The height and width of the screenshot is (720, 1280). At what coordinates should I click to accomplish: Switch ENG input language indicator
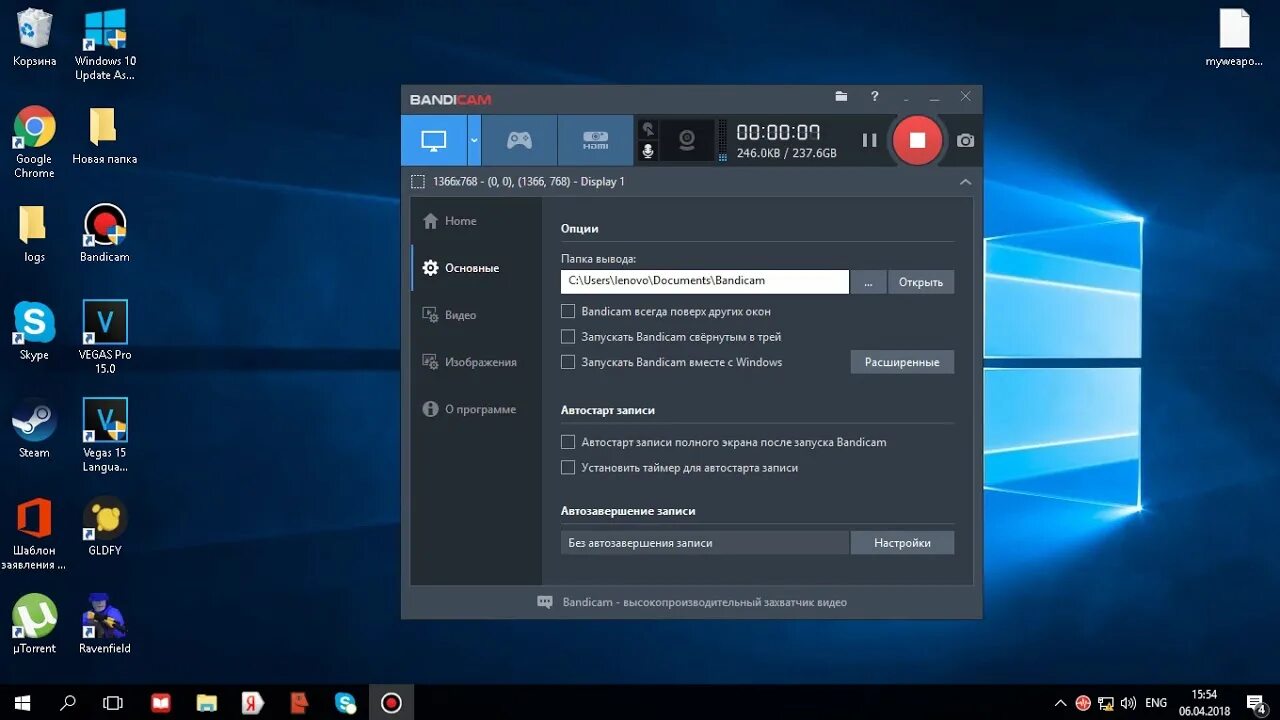[x=1156, y=703]
